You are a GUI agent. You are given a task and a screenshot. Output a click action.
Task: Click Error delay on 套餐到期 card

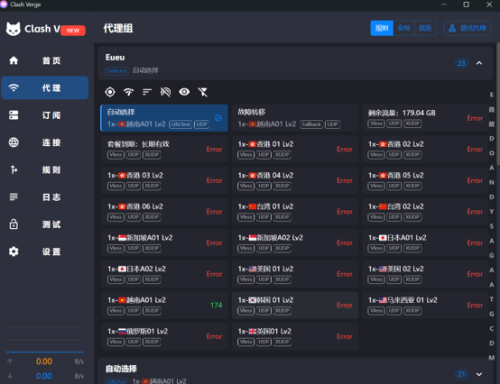point(214,149)
